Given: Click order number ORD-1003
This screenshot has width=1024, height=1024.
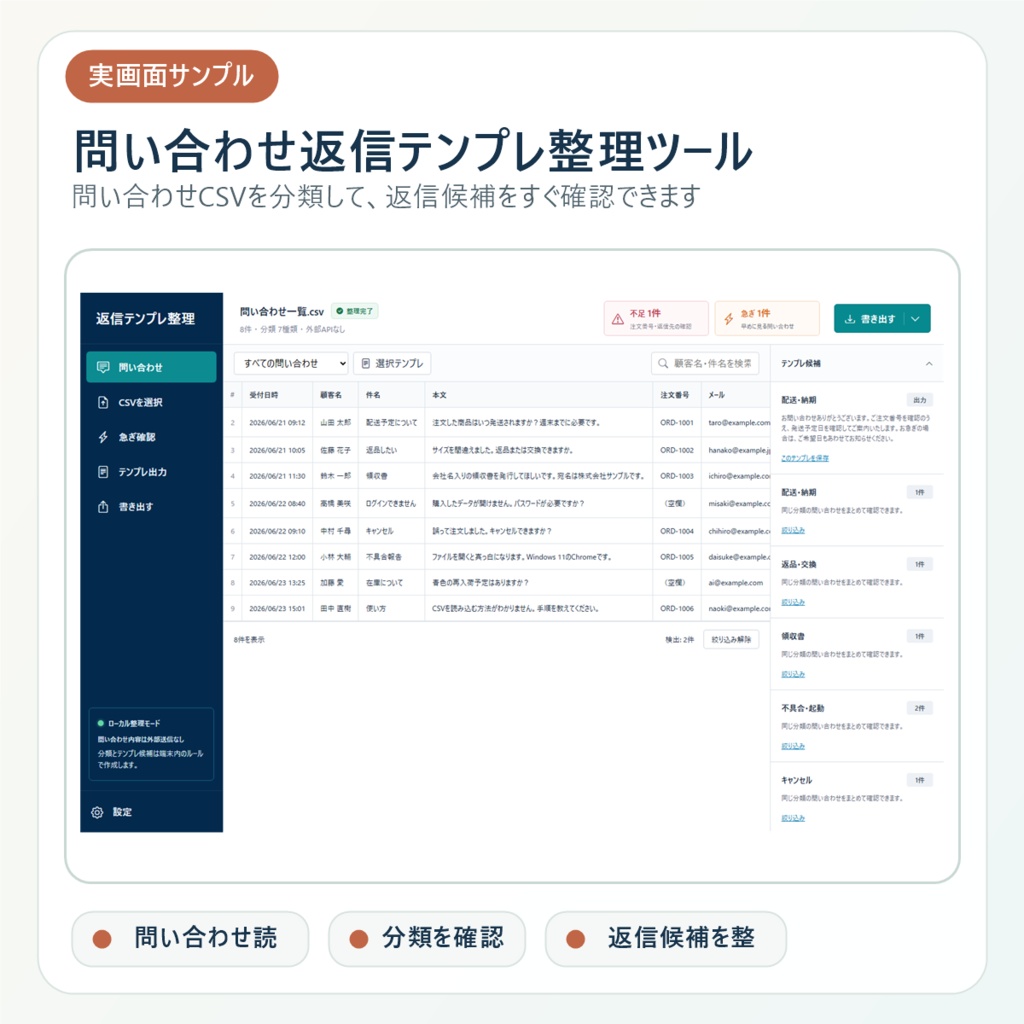Looking at the screenshot, I should point(677,476).
